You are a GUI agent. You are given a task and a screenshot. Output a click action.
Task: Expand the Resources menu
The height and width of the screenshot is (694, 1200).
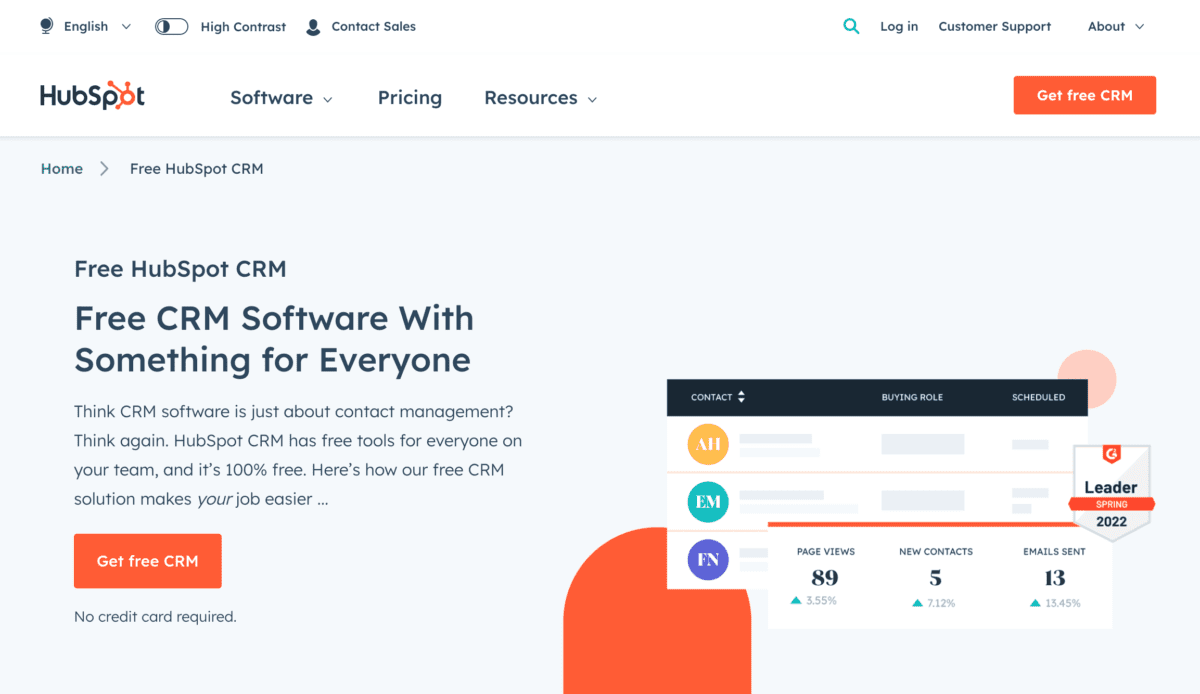(540, 98)
